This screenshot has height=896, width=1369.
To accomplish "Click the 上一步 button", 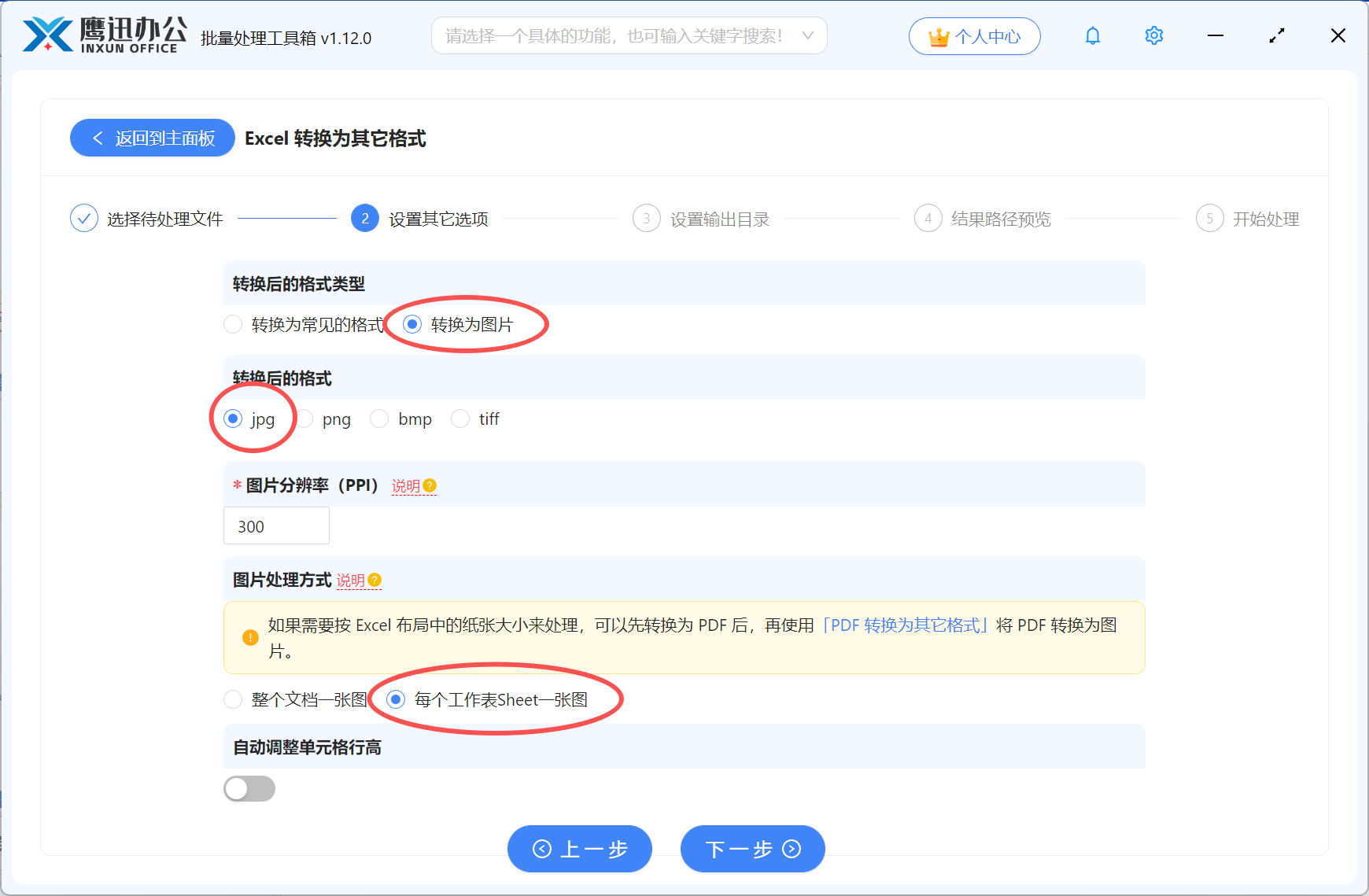I will coord(580,849).
